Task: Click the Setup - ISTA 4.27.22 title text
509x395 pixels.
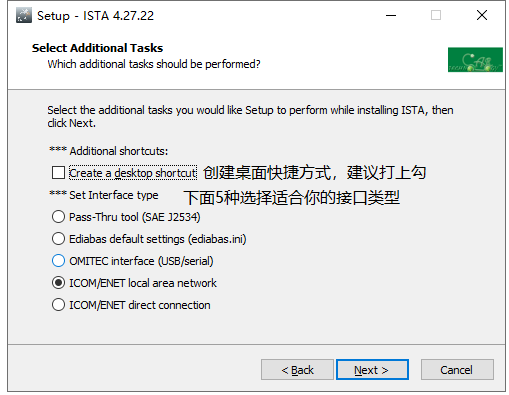Action: [95, 16]
